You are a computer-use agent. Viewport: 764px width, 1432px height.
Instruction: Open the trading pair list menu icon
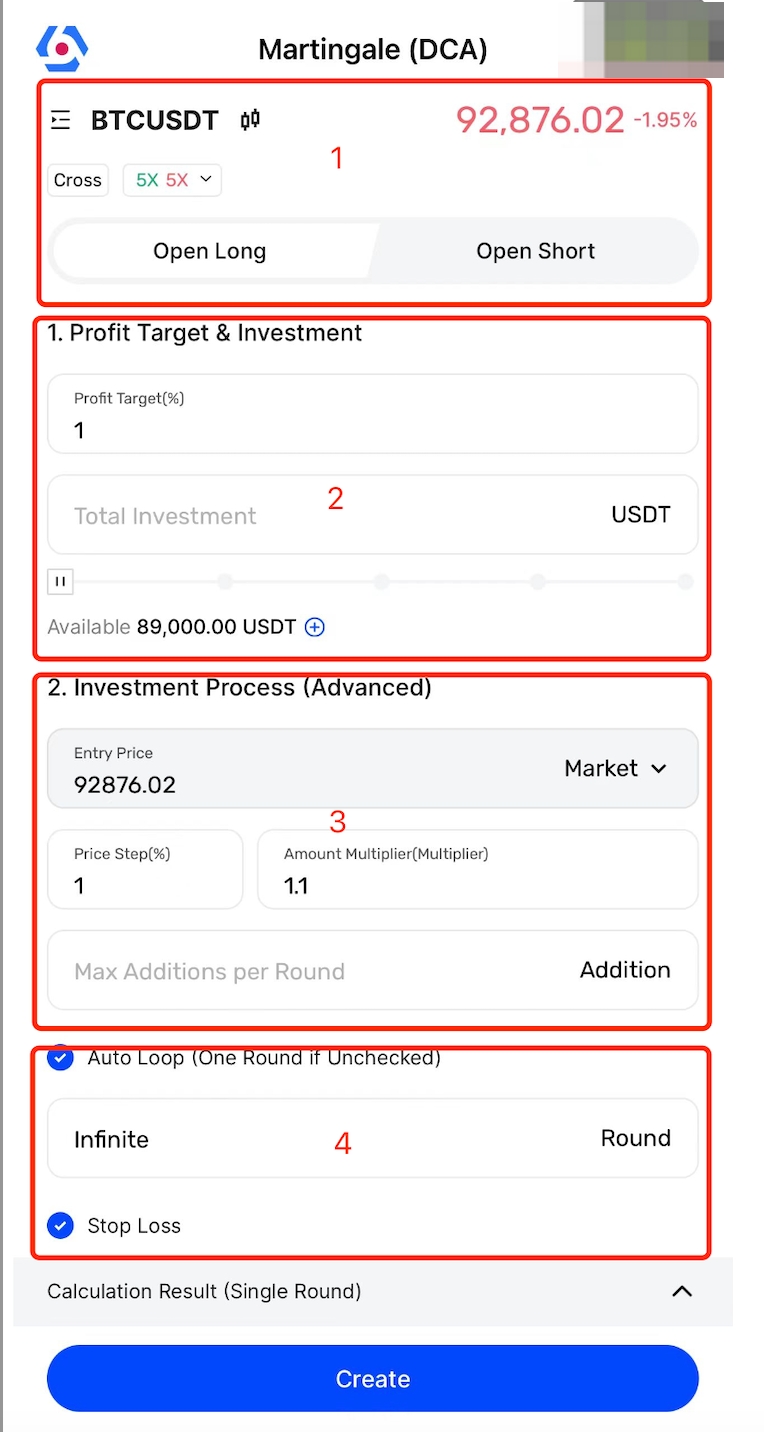click(x=61, y=121)
